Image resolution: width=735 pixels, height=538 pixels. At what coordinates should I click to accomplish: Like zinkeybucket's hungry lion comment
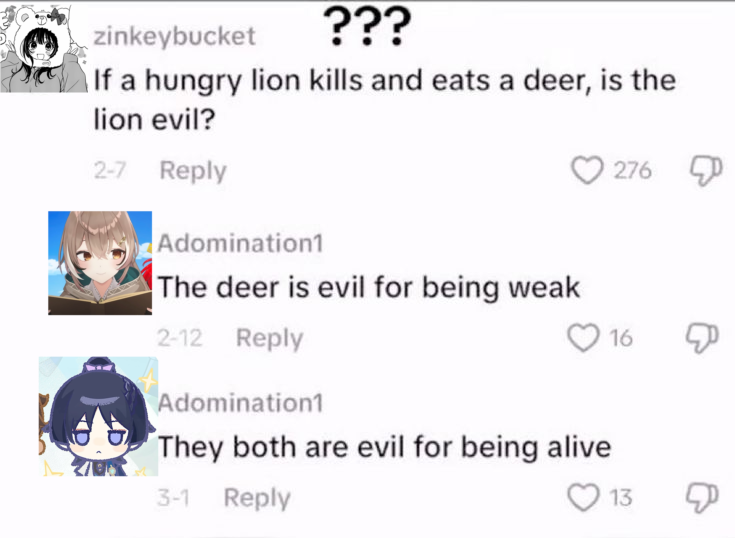pos(587,170)
